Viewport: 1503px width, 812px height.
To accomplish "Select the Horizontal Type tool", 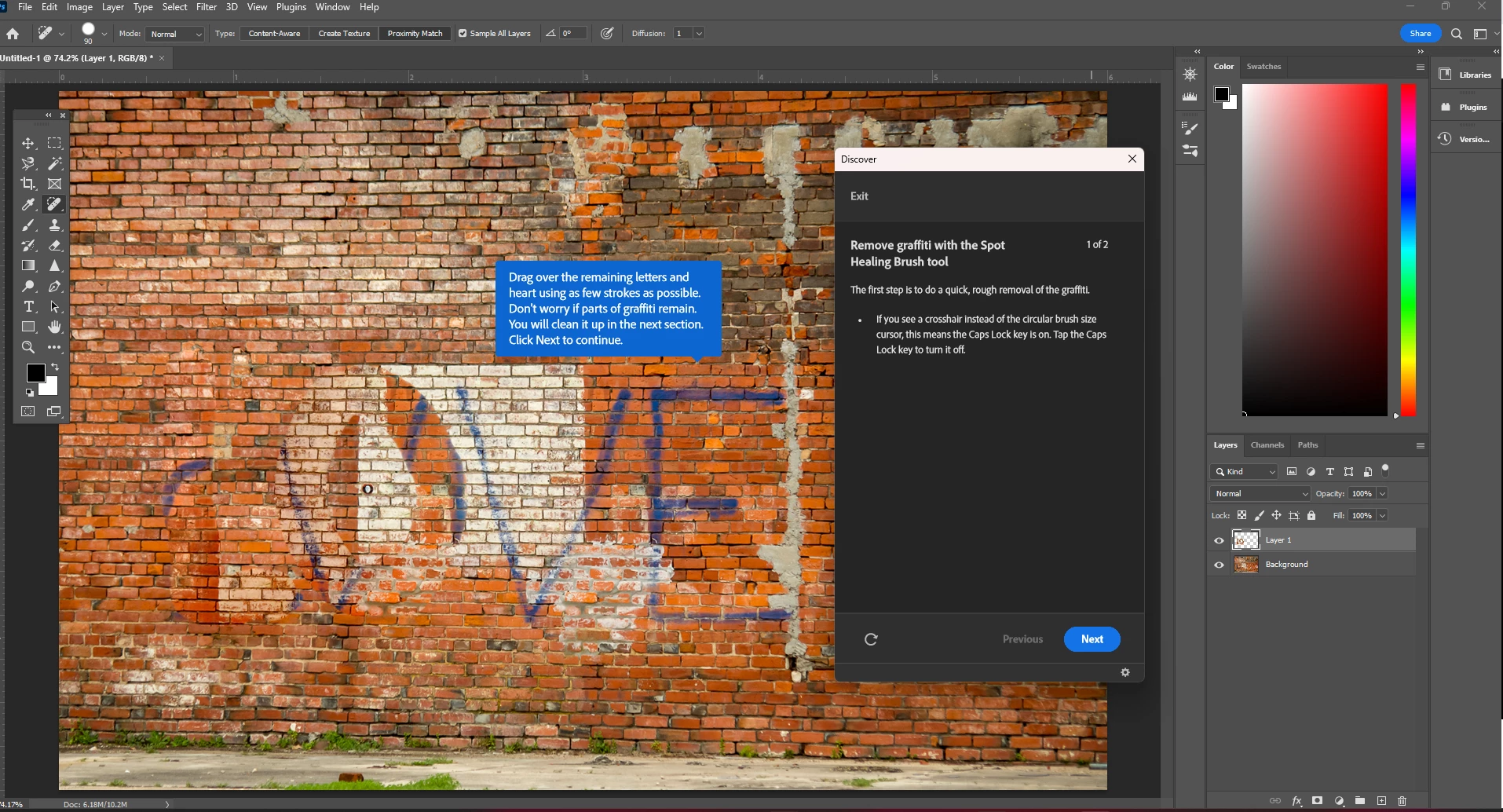I will (28, 306).
